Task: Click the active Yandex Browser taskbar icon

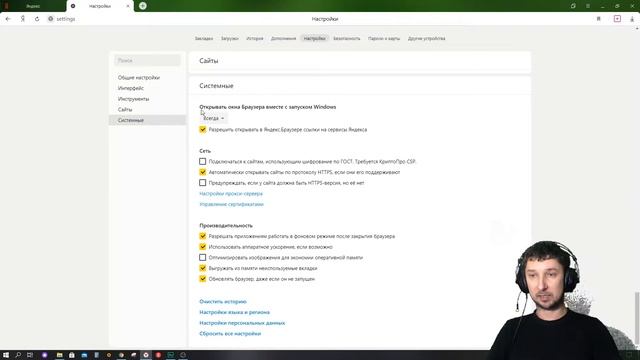Action: pos(146,355)
